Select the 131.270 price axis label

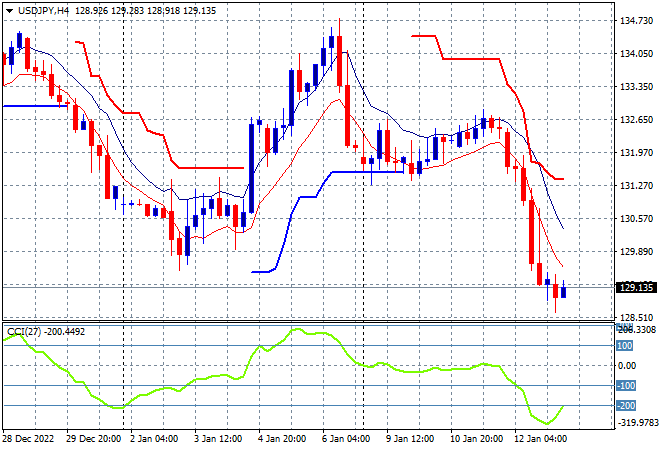637,186
